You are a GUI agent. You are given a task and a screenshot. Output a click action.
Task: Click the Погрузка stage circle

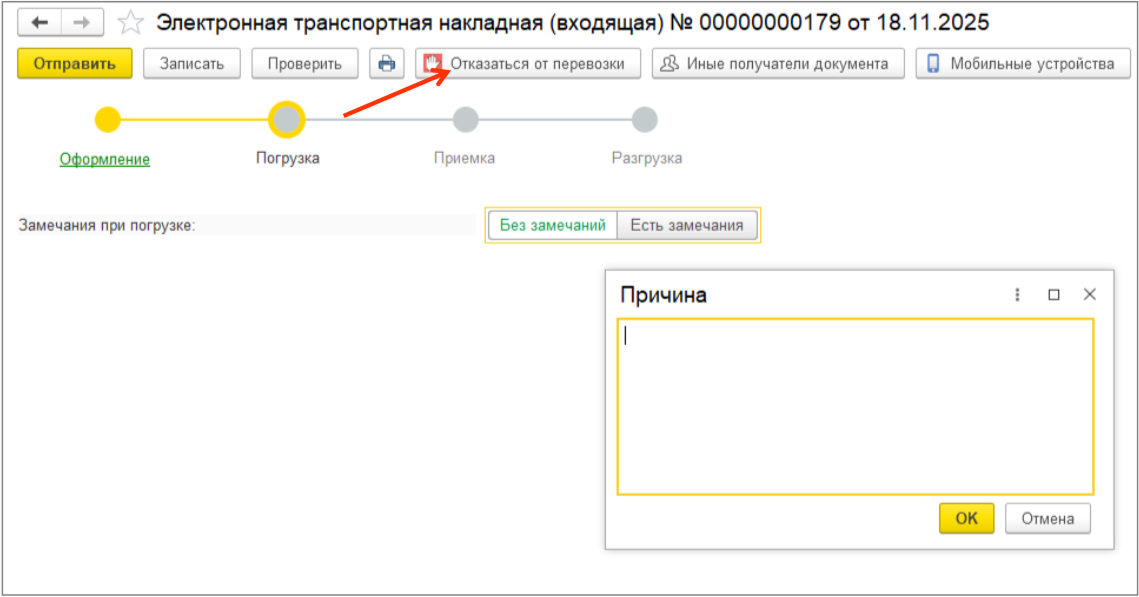click(287, 120)
